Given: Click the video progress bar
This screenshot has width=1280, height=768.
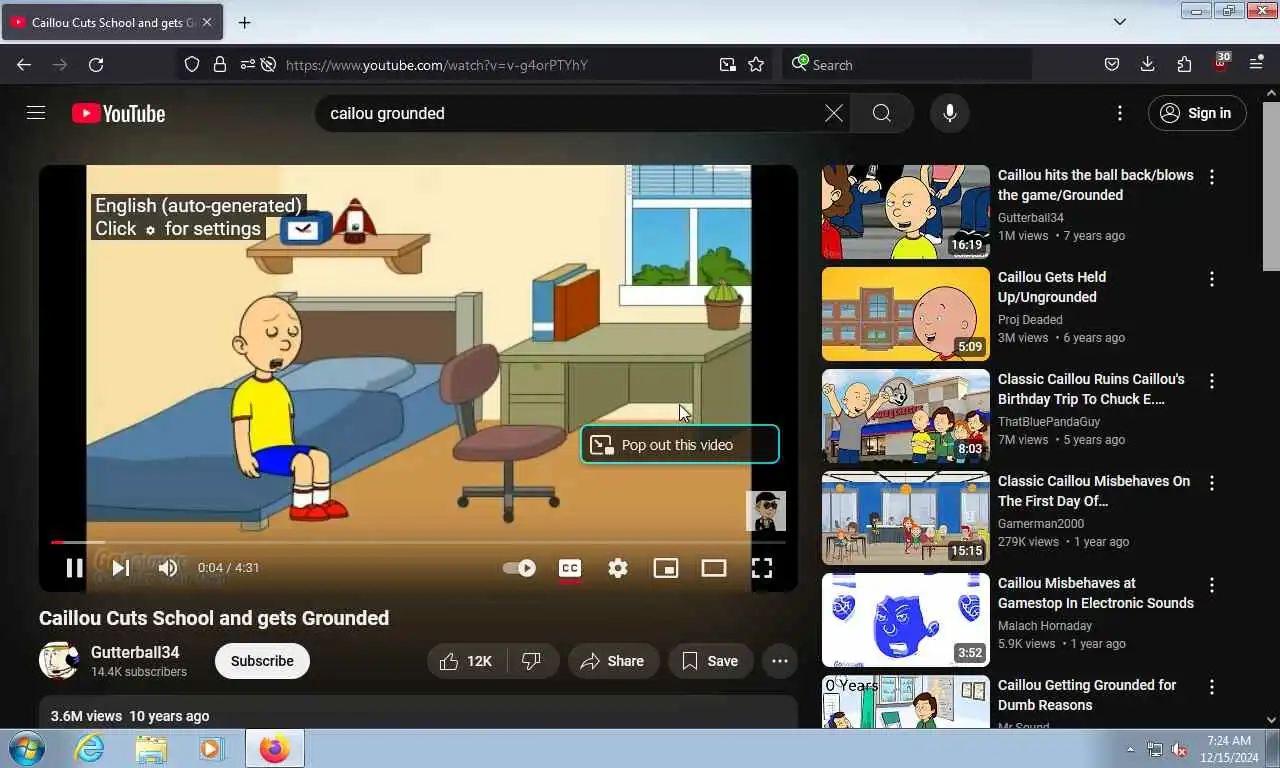Looking at the screenshot, I should [418, 542].
